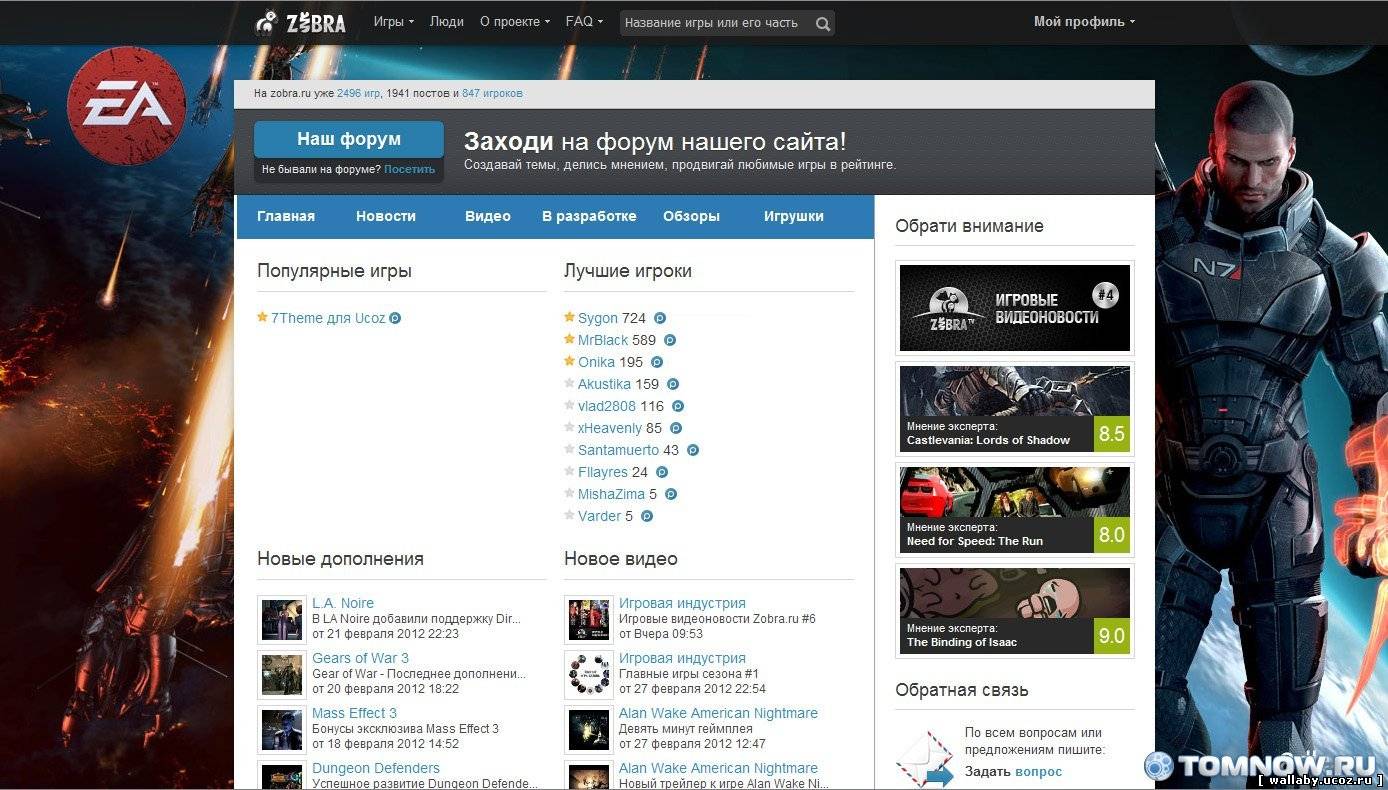Open the Игрушки tab
1388x790 pixels.
coord(794,216)
